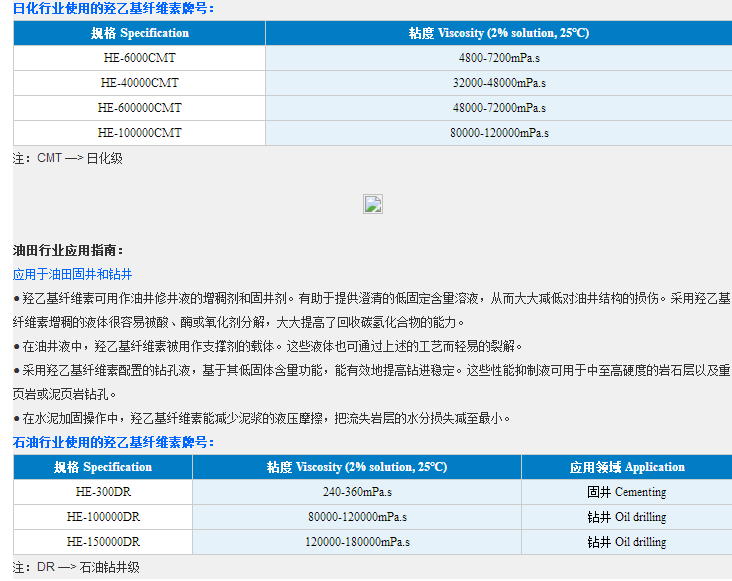Click the 240-360mPa.s viscosity cell

click(357, 492)
